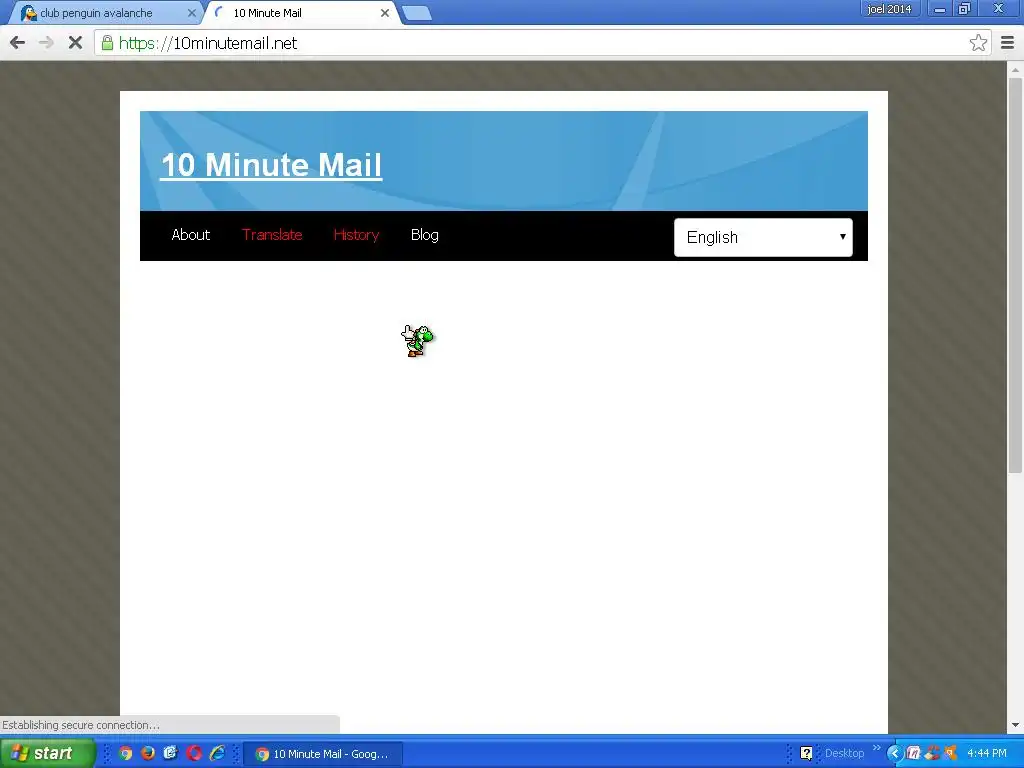Screen dimensions: 1024x768
Task: Click the club penguin tab favicon
Action: [28, 12]
